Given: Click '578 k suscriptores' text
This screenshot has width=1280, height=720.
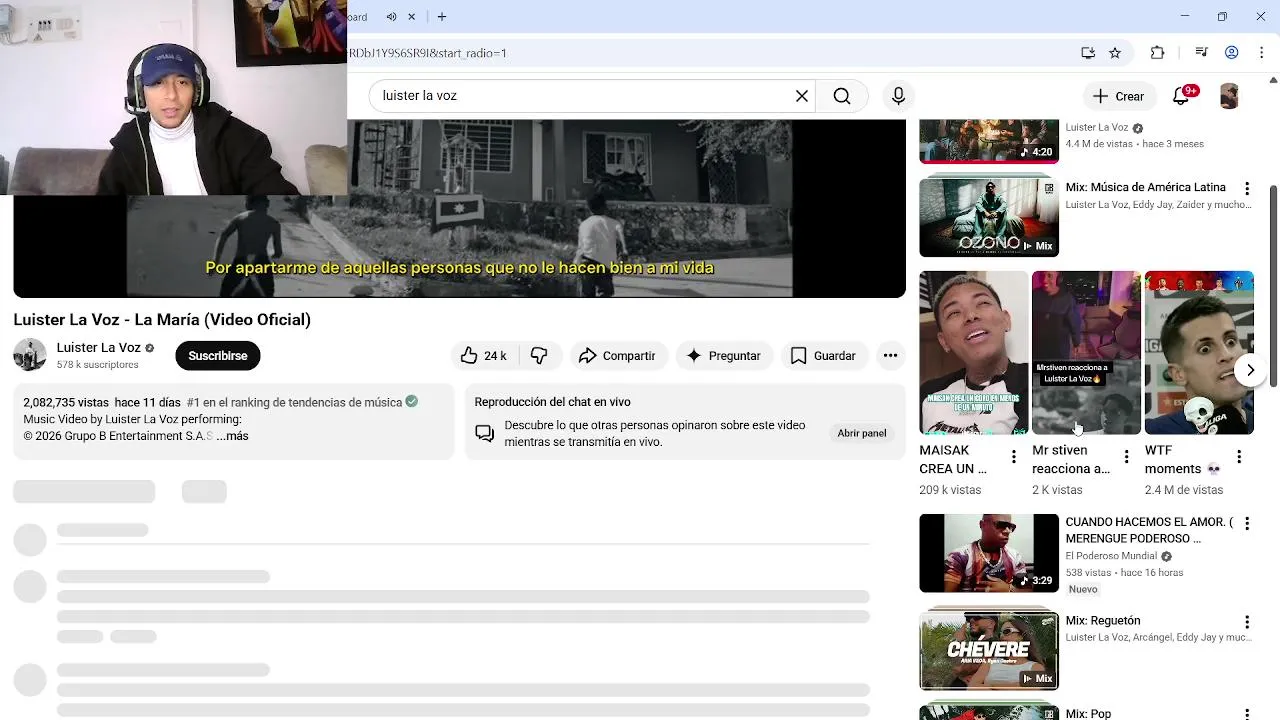Looking at the screenshot, I should pyautogui.click(x=97, y=365).
